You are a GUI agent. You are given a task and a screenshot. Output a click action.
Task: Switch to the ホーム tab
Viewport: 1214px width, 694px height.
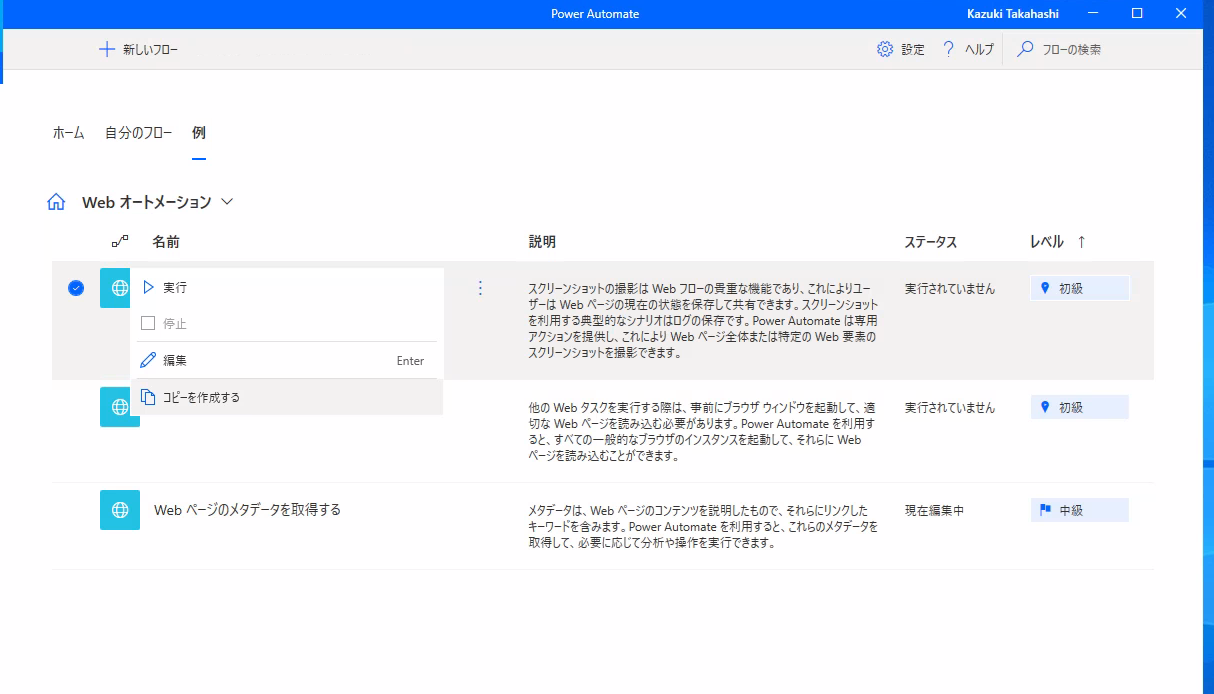pyautogui.click(x=66, y=131)
